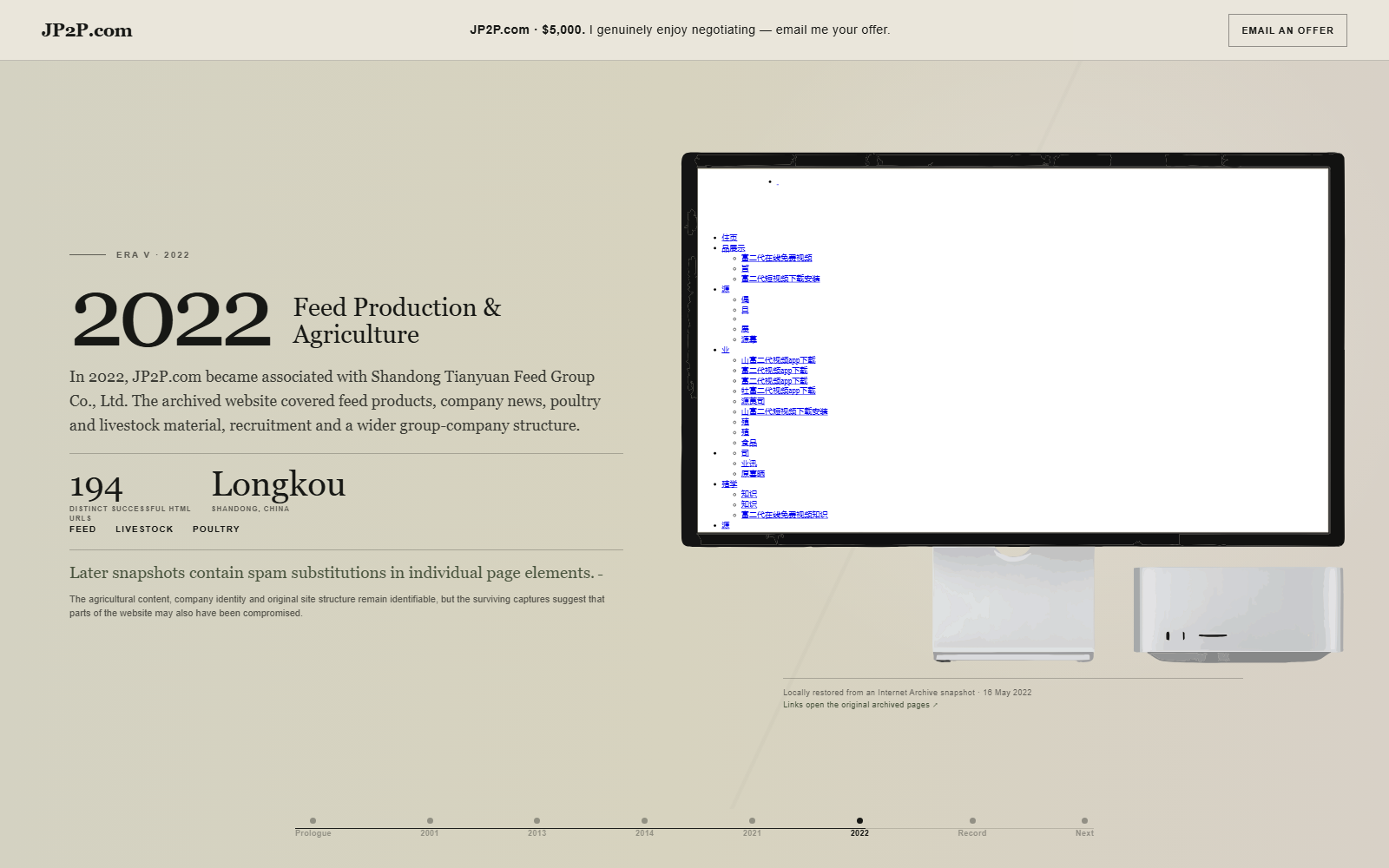Click the POULTRY tag
The image size is (1389, 868).
pyautogui.click(x=216, y=529)
